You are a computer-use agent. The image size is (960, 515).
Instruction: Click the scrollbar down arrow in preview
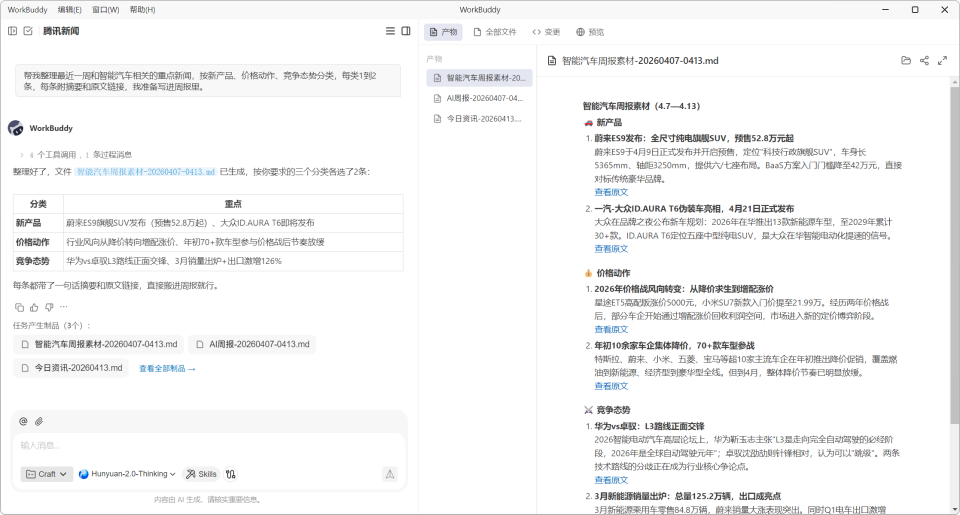click(954, 509)
